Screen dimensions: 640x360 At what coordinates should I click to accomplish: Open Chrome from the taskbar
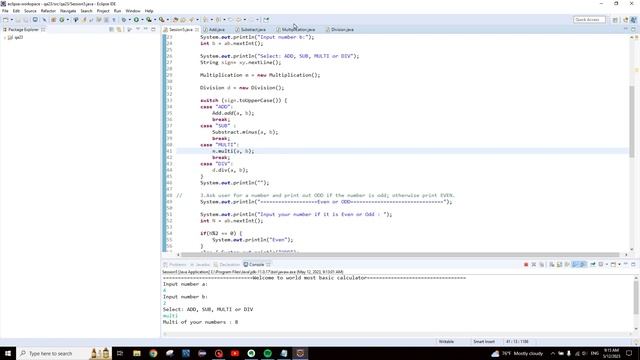153,353
